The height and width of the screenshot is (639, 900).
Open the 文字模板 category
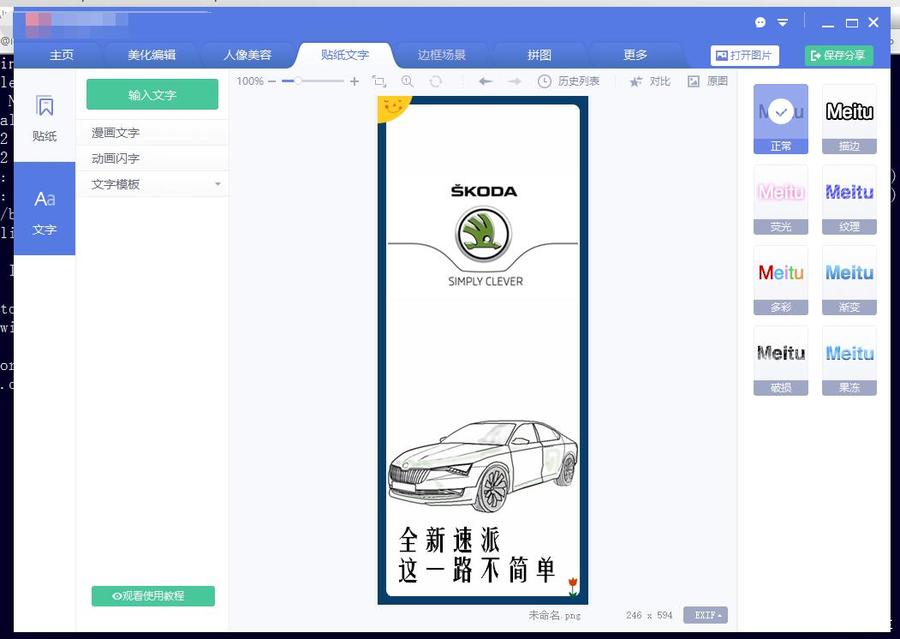click(x=152, y=184)
